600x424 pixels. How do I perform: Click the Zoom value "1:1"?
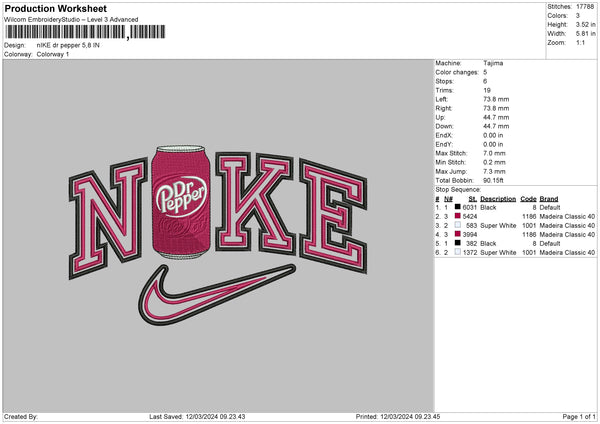coord(580,42)
